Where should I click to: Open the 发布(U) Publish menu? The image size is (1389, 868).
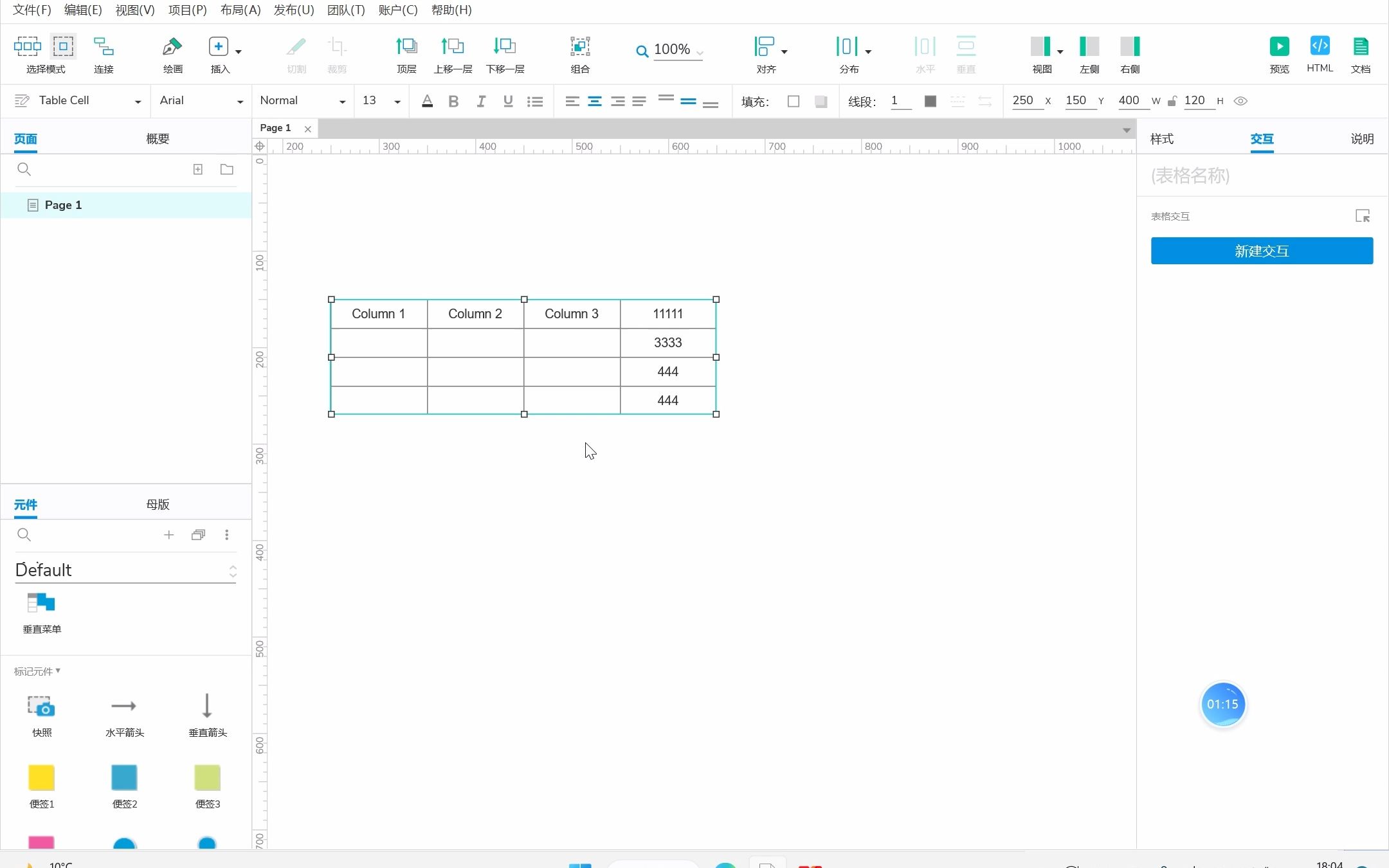pyautogui.click(x=294, y=10)
